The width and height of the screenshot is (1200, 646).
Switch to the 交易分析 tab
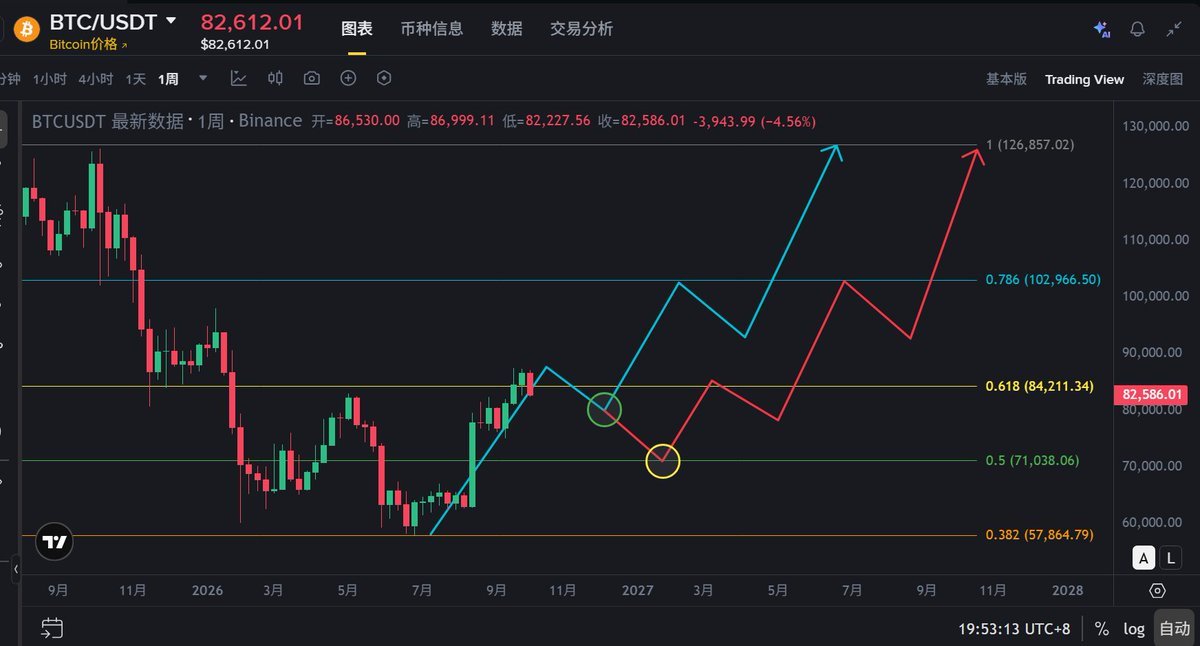coord(581,29)
